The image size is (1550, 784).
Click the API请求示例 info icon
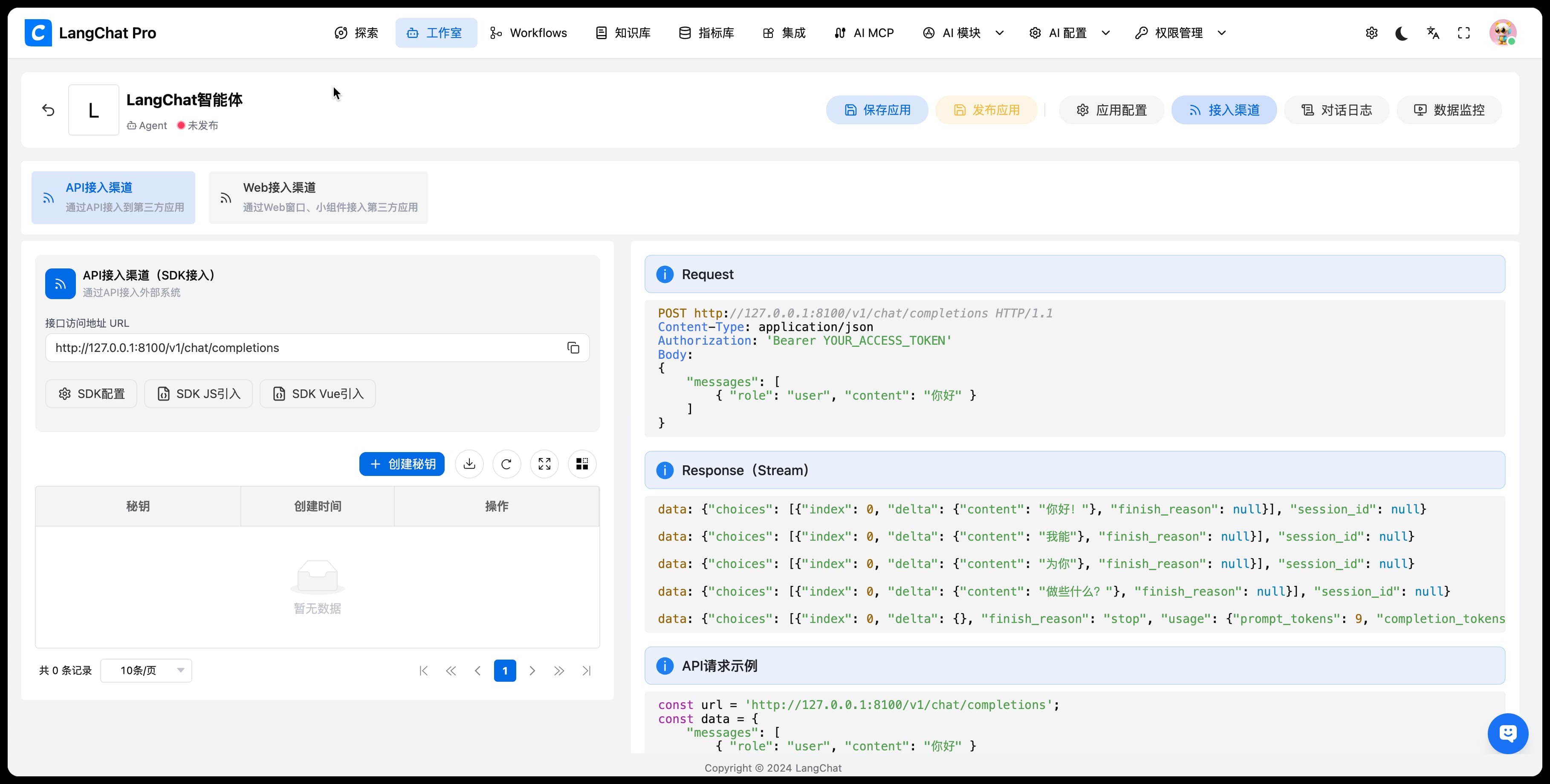(664, 666)
